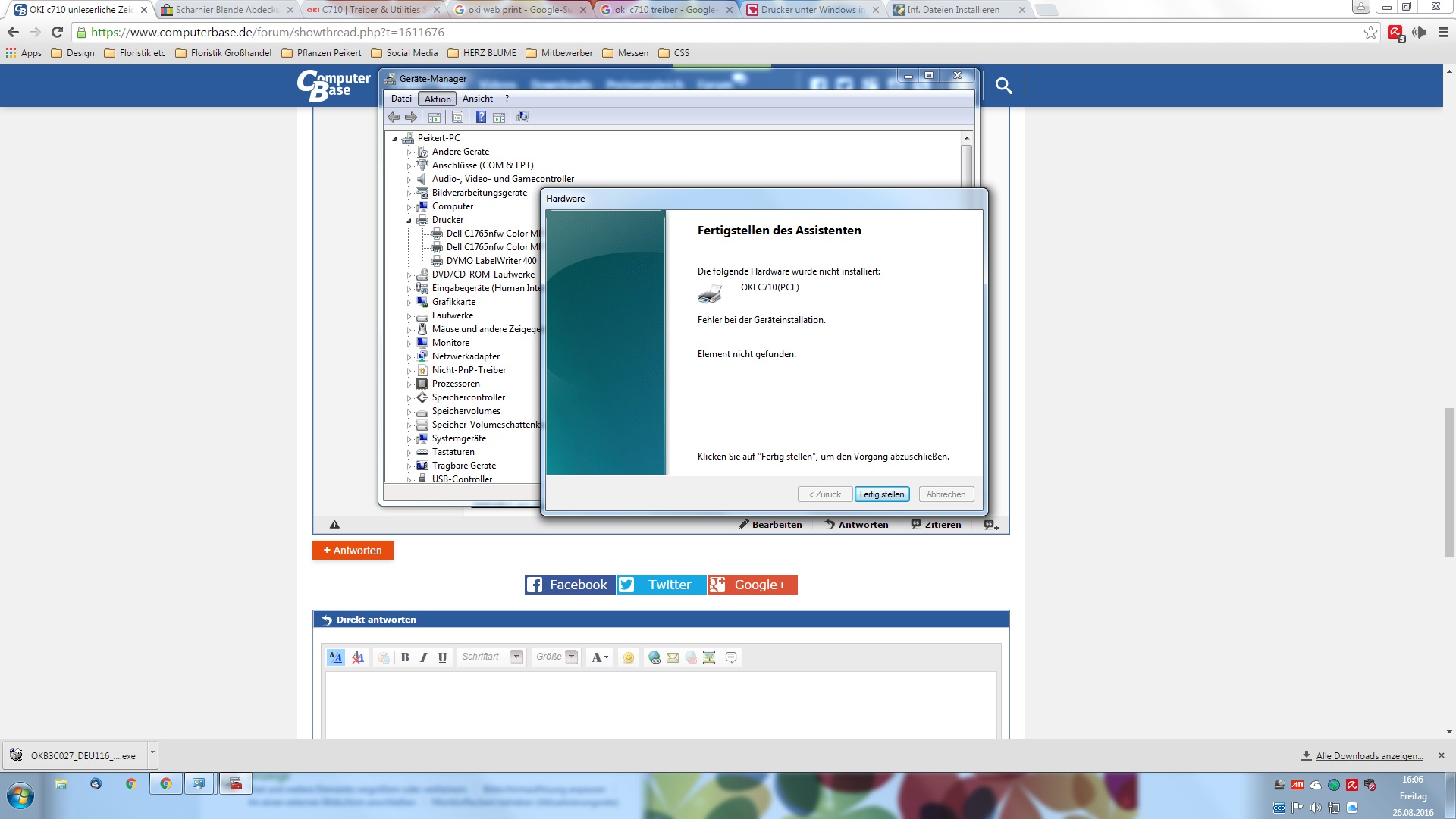1456x819 pixels.
Task: Open ComputerBase search magnifier icon
Action: pos(1003,86)
